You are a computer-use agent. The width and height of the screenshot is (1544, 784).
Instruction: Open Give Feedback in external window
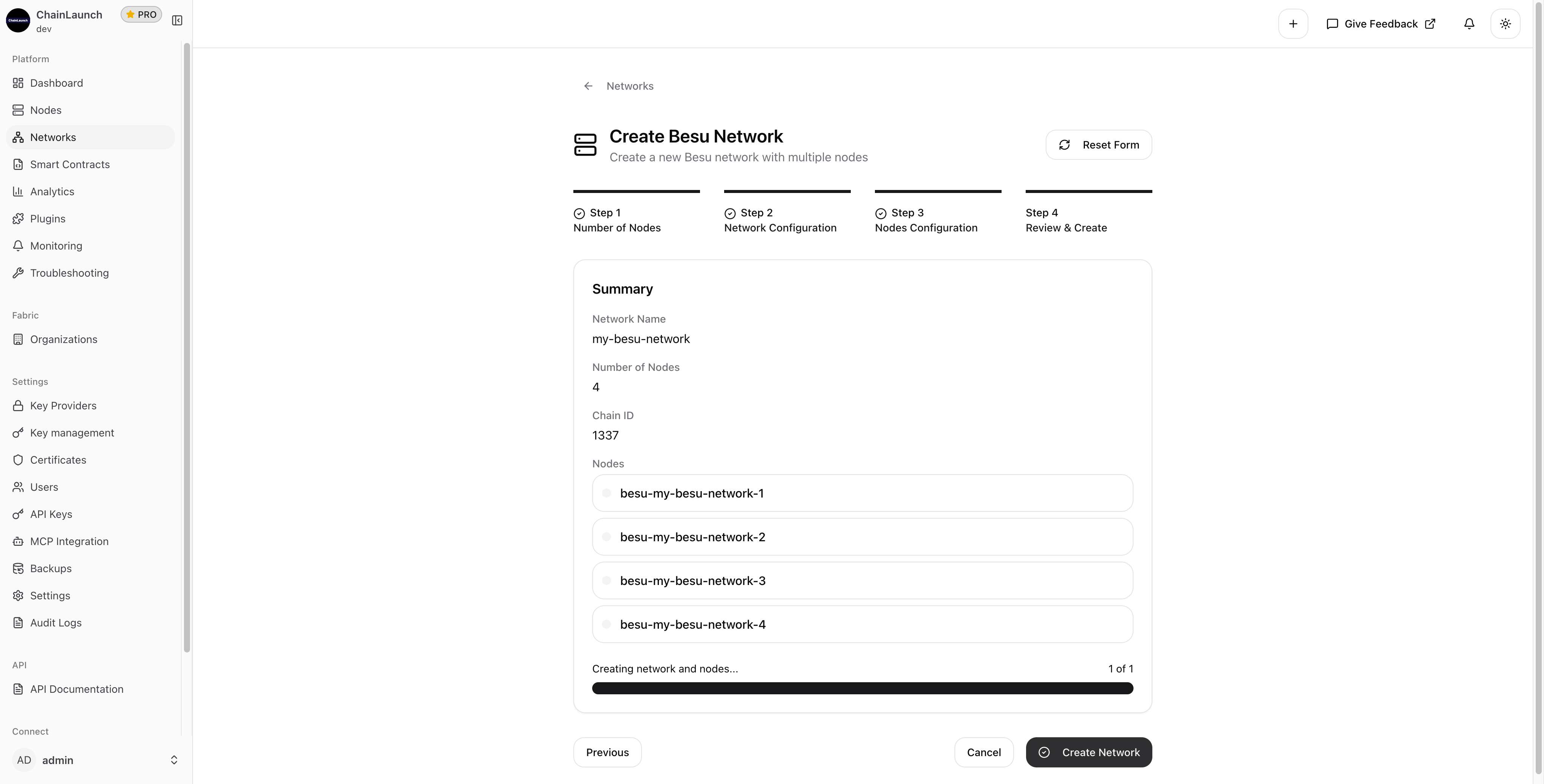coord(1380,23)
